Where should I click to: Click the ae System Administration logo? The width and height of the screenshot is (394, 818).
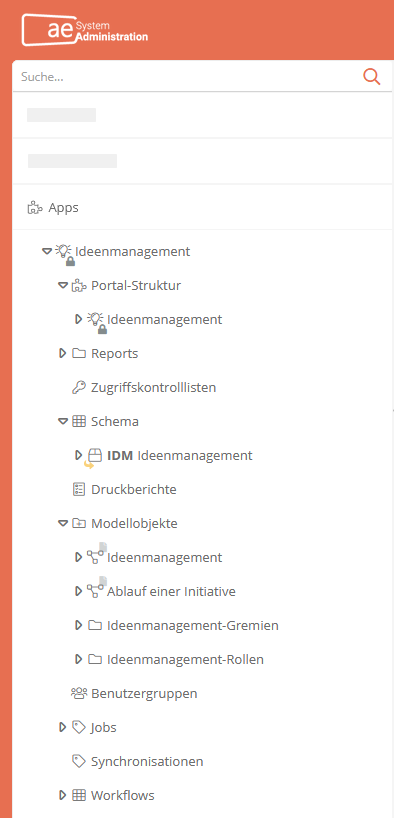[85, 30]
